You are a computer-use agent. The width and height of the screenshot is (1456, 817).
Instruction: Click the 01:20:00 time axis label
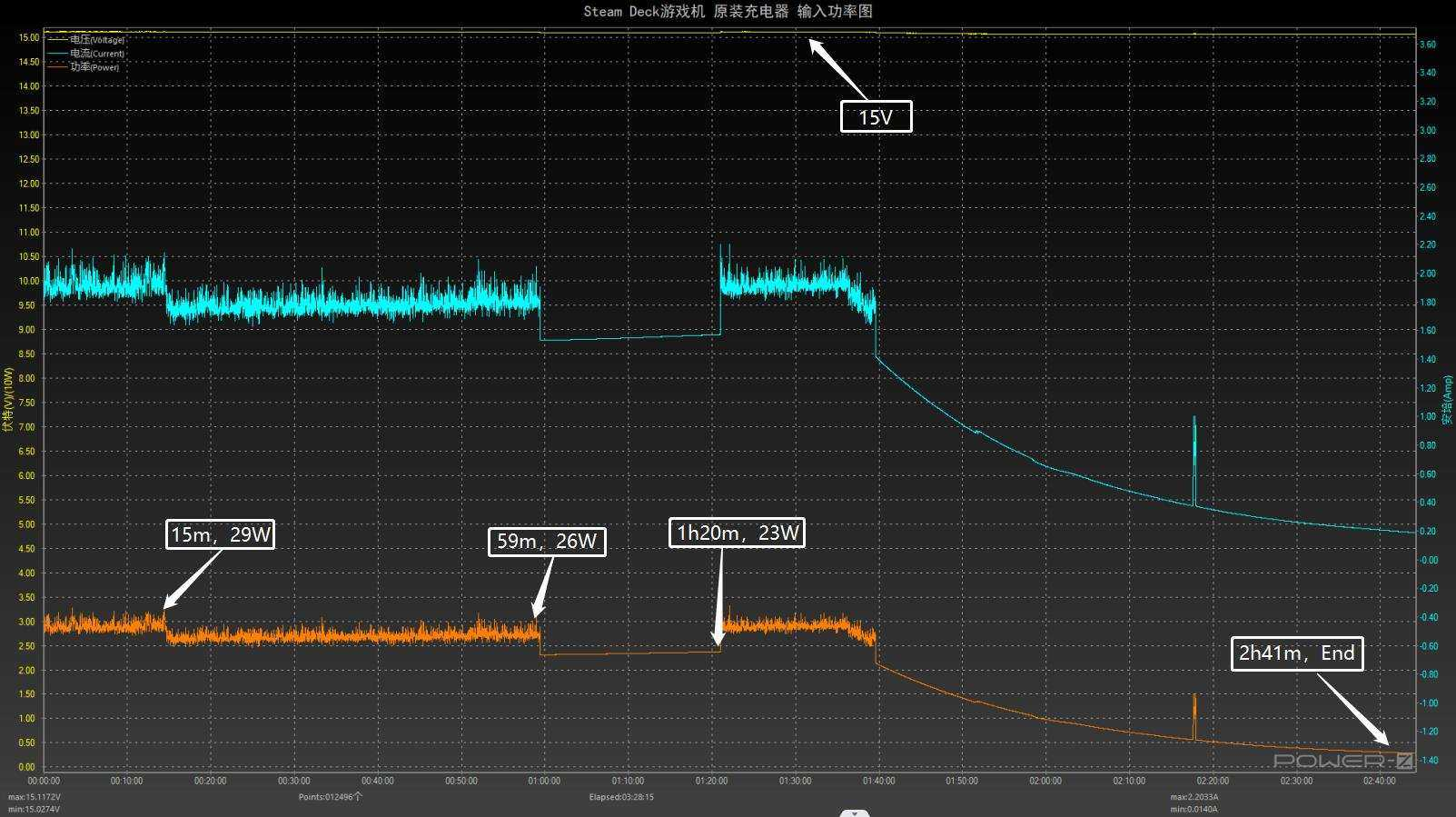pos(711,781)
